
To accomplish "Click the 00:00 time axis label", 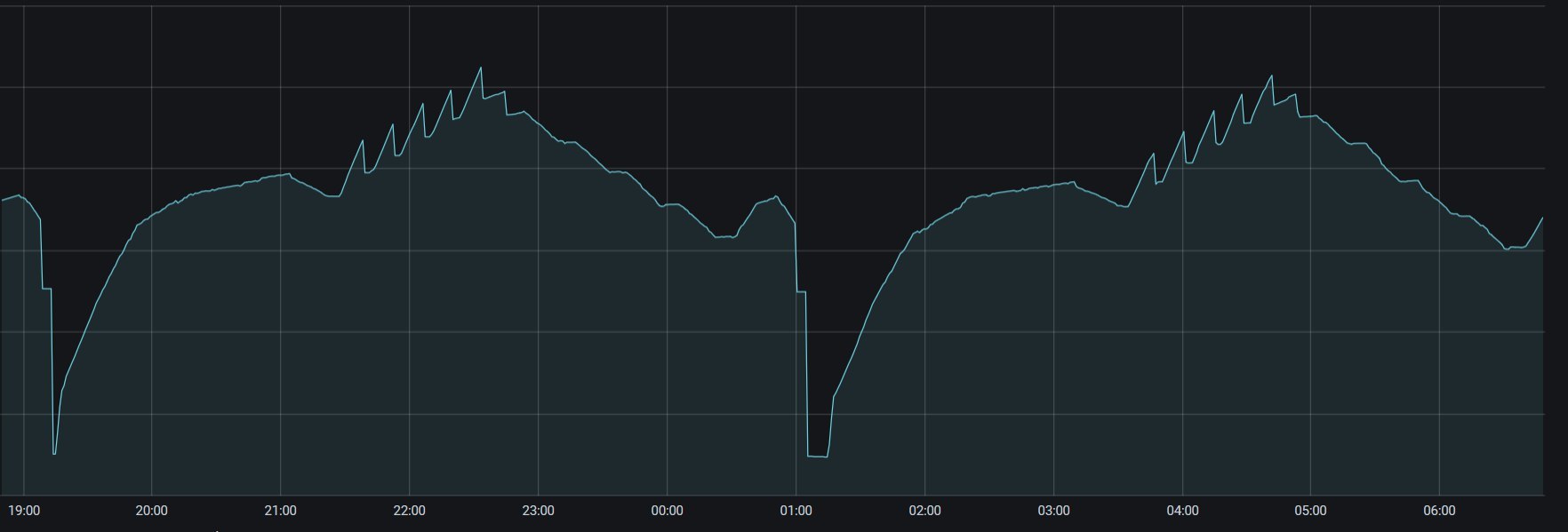I will pyautogui.click(x=667, y=511).
